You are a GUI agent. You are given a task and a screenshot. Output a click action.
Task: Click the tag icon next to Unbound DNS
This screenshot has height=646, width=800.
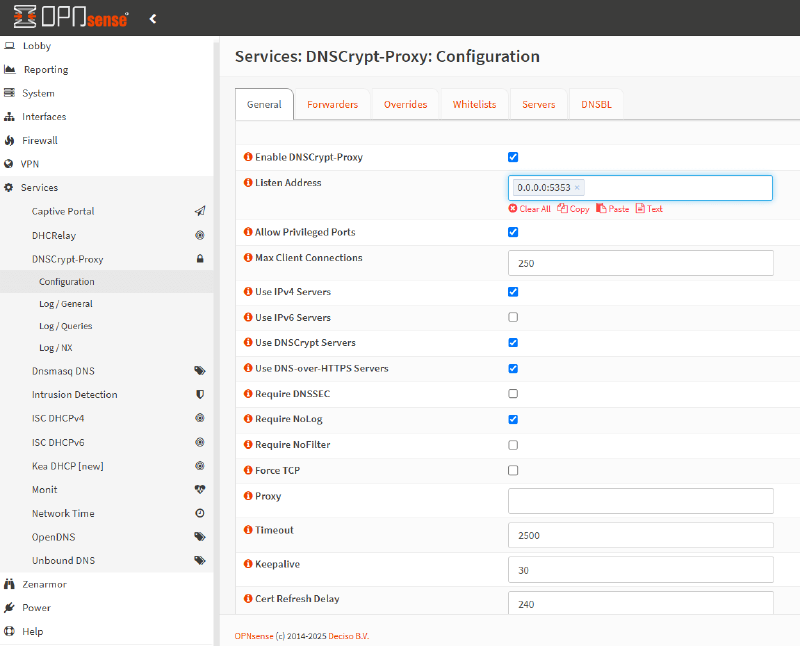tap(200, 560)
